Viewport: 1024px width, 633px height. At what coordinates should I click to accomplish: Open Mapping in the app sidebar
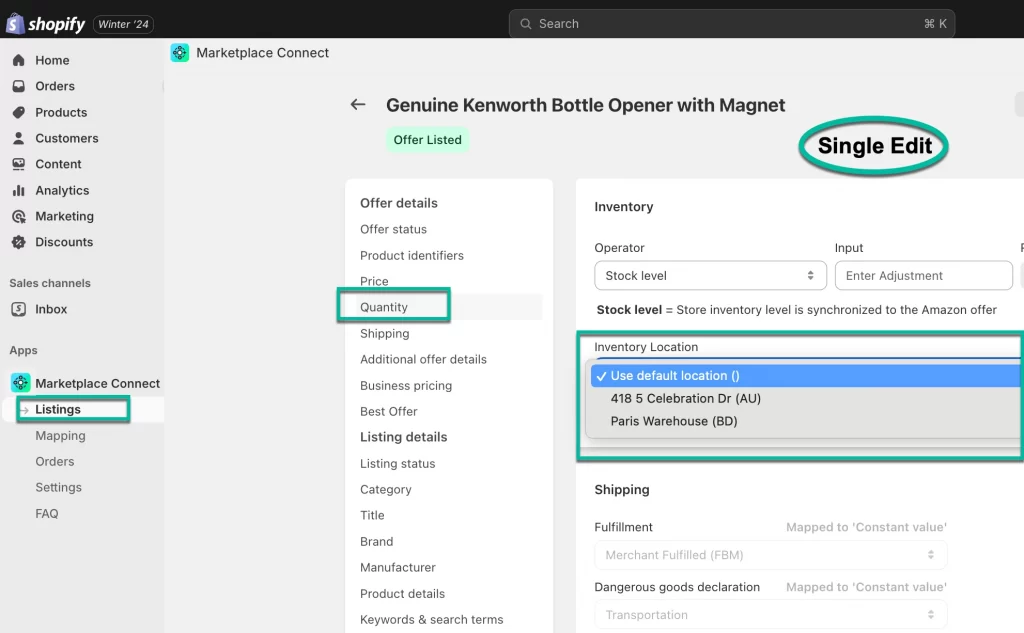click(60, 436)
